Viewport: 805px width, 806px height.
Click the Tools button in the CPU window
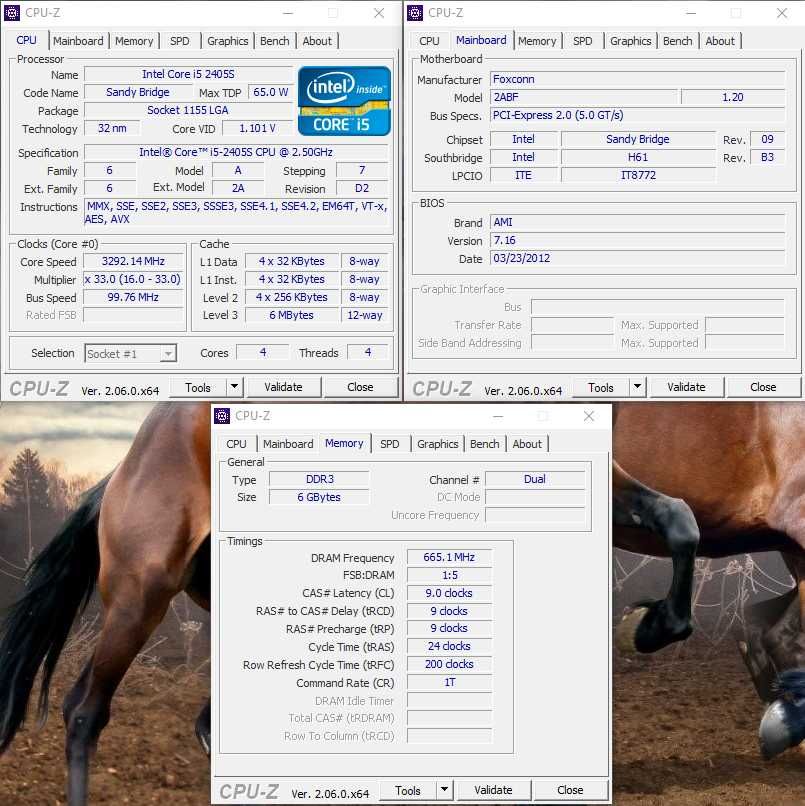pos(198,387)
